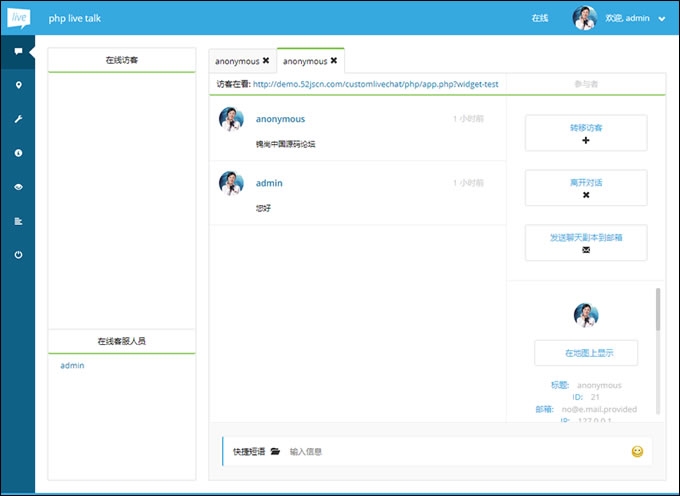This screenshot has width=680, height=496.
Task: Close the first anonymous chat tab
Action: point(266,61)
